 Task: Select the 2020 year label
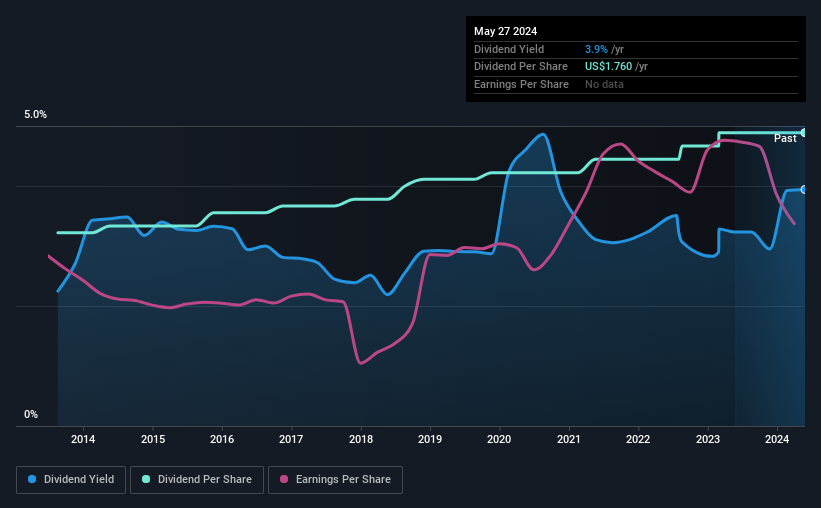tap(499, 439)
